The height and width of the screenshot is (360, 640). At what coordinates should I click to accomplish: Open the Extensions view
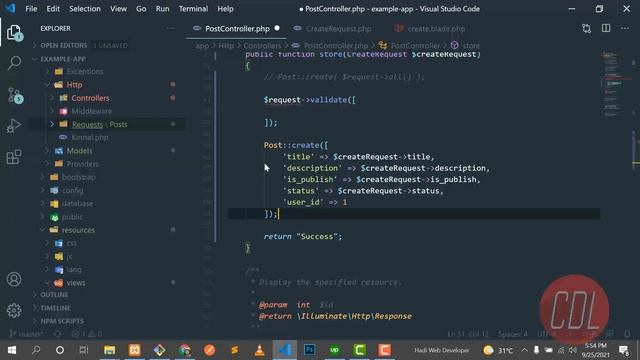(14, 157)
